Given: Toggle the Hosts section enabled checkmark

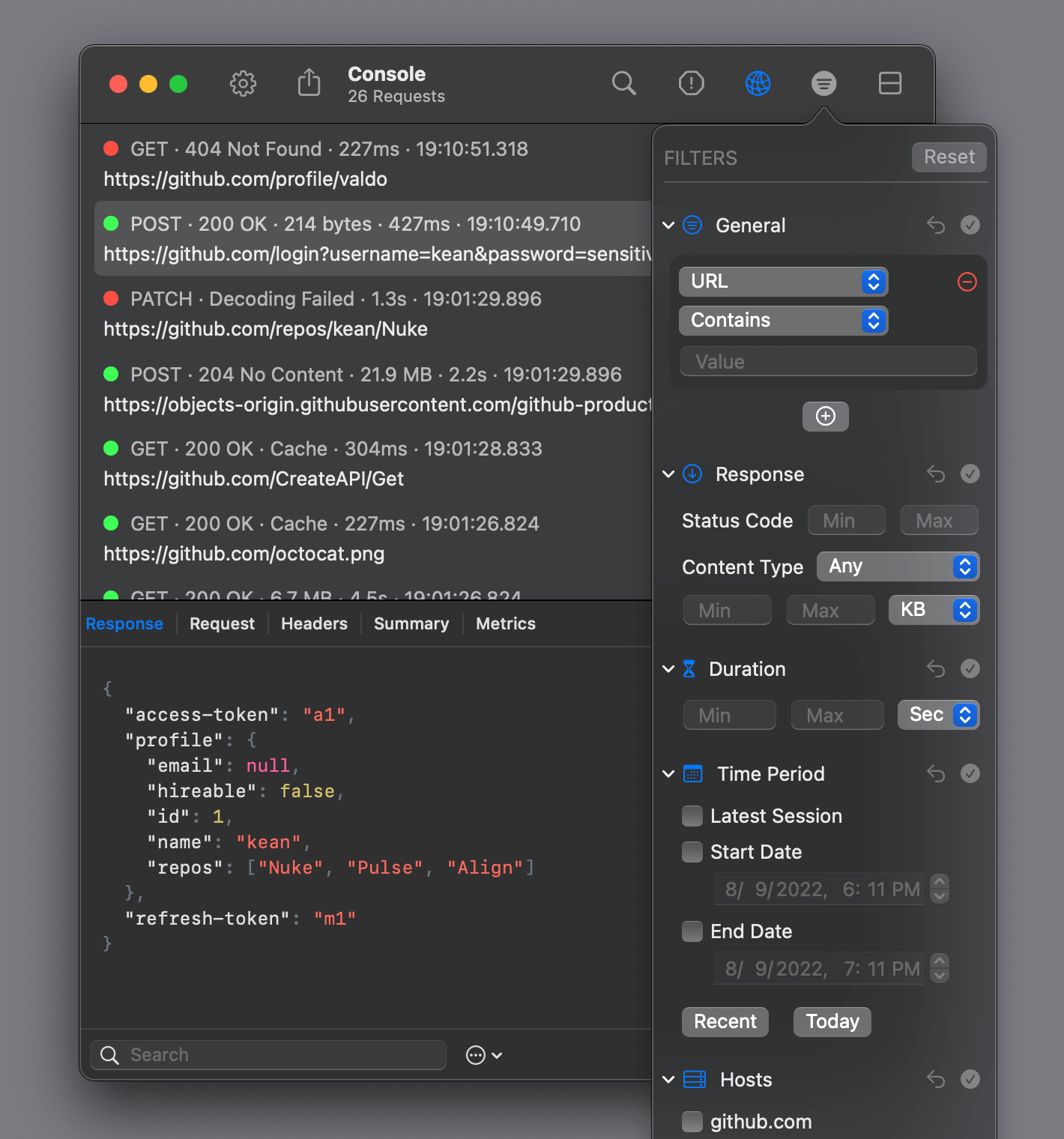Looking at the screenshot, I should 970,1079.
